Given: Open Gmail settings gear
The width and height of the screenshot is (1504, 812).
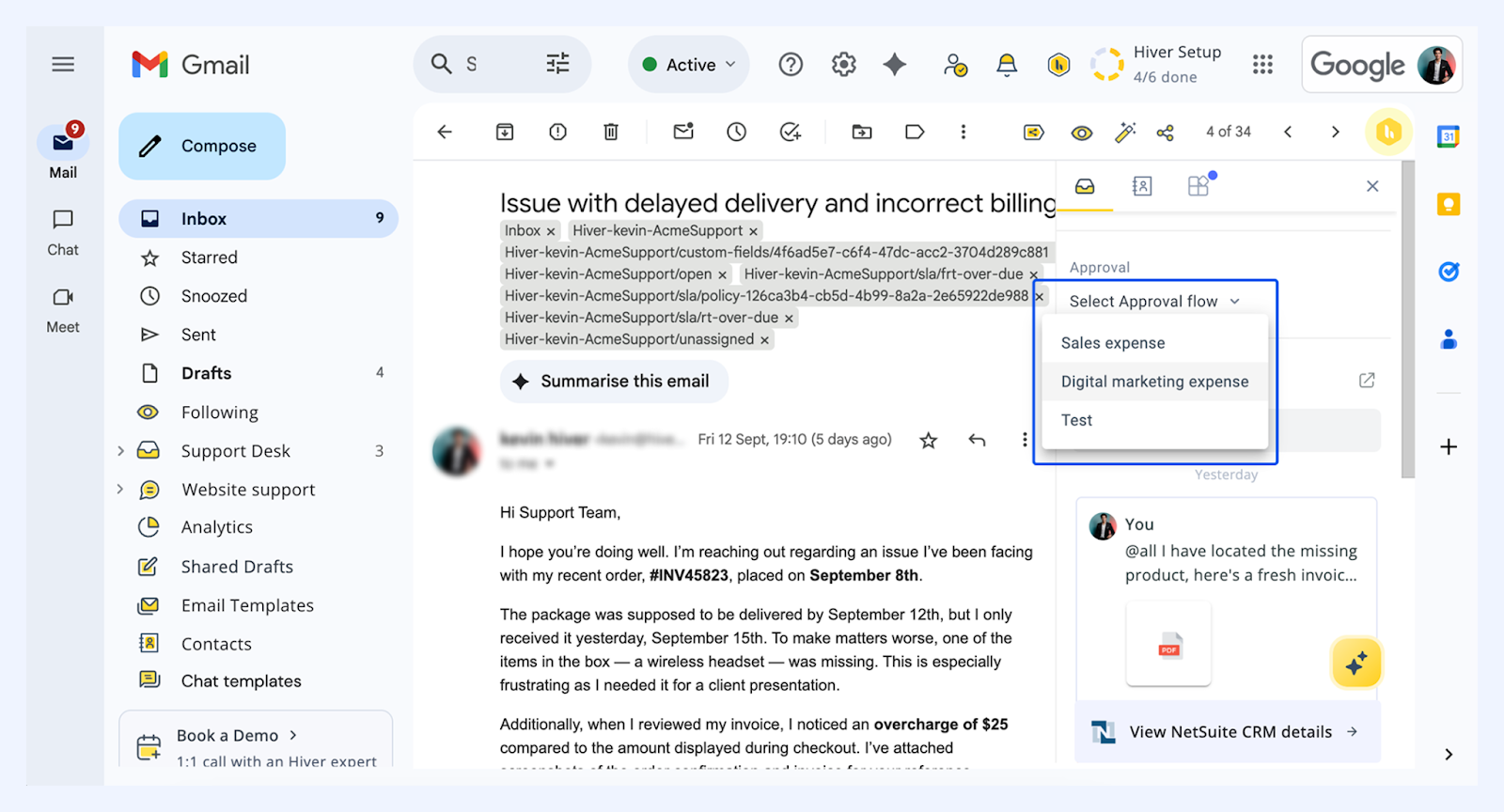Looking at the screenshot, I should coord(843,64).
